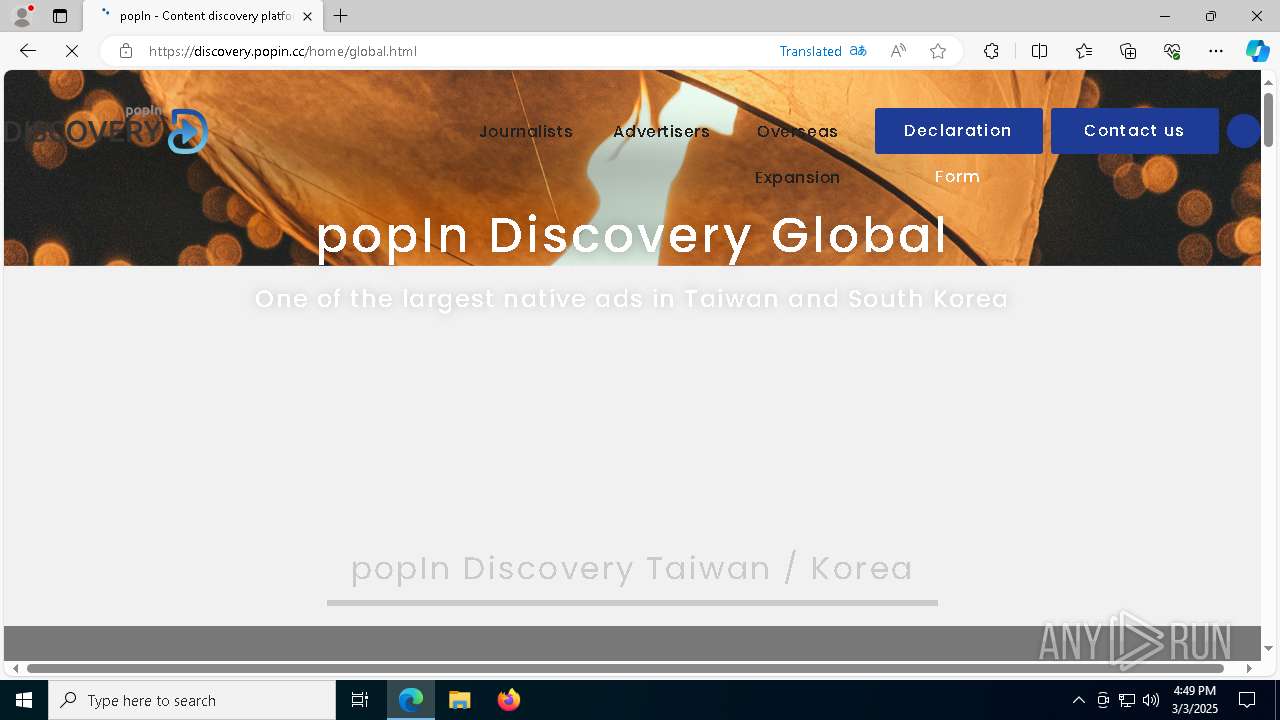Show hidden system tray icons
Image resolution: width=1280 pixels, height=720 pixels.
(x=1078, y=700)
